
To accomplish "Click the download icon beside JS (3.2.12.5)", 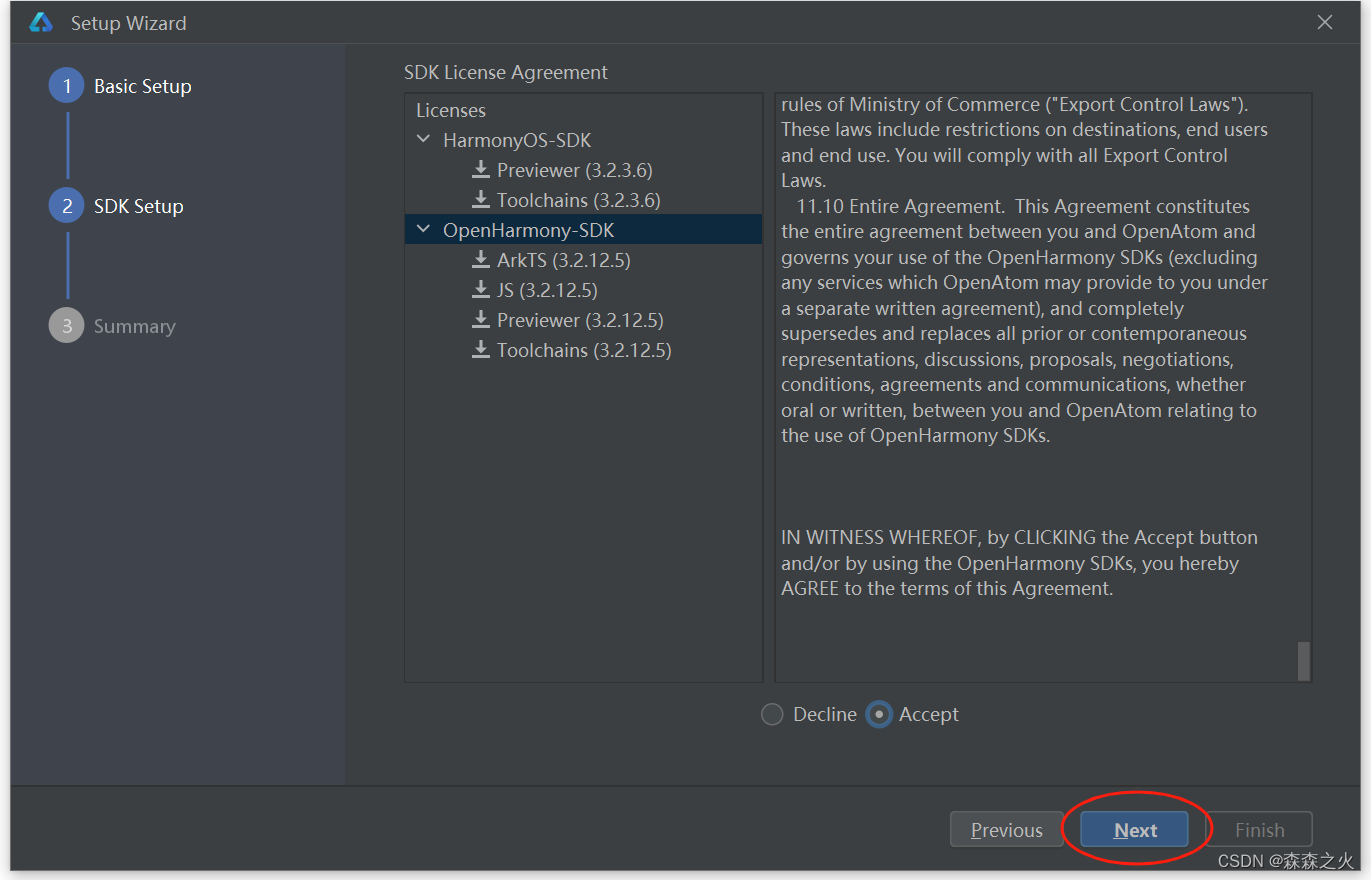I will (x=481, y=290).
